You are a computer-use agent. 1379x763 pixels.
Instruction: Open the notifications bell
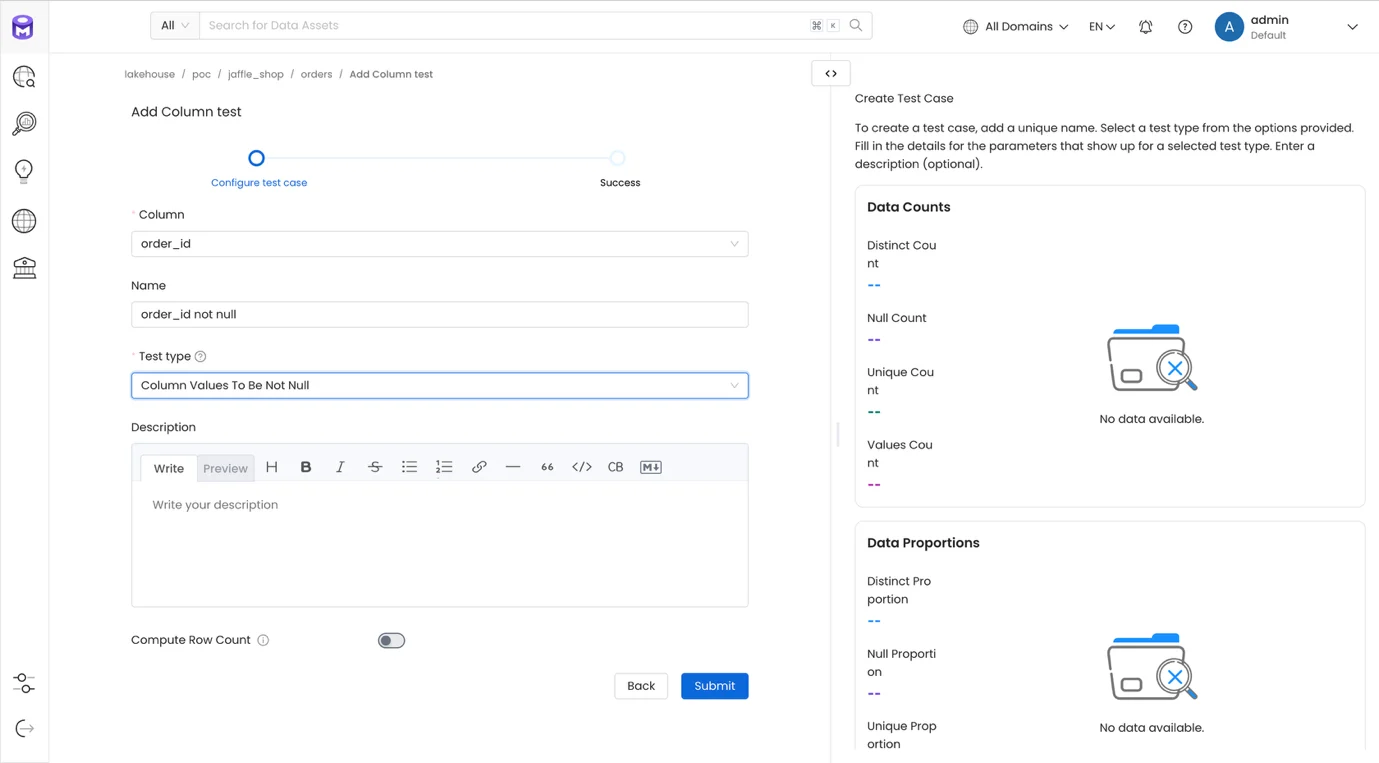(x=1145, y=27)
